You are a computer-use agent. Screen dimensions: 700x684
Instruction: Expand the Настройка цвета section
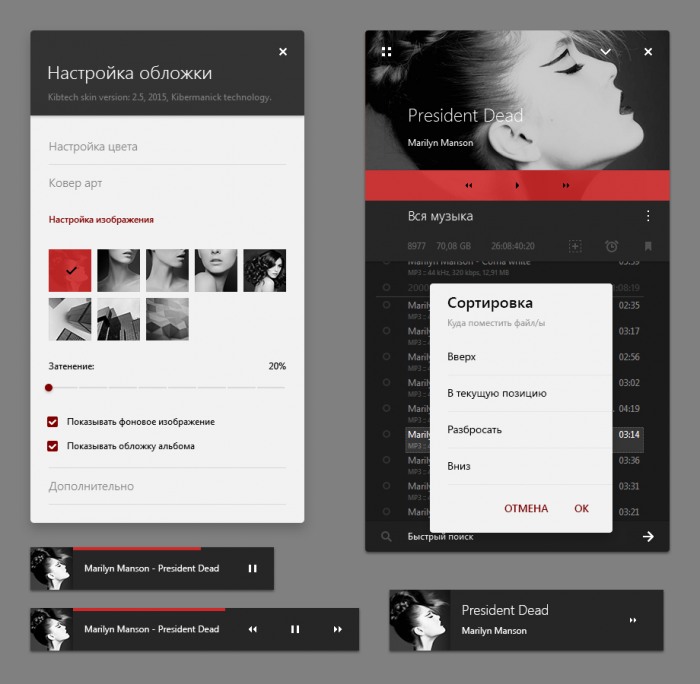click(167, 146)
